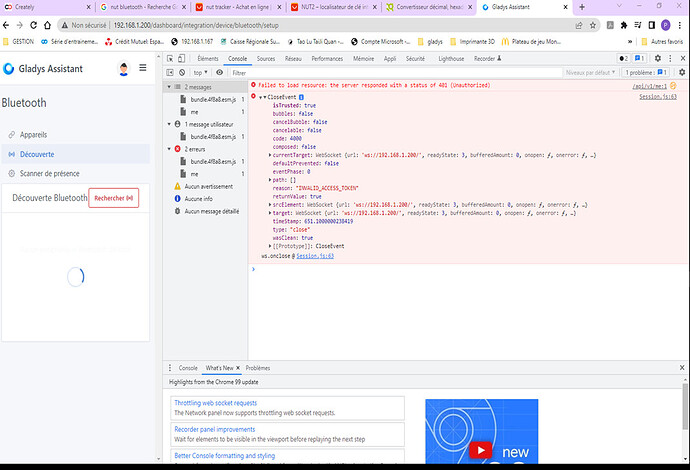Expand the currentTarget WebSocket property
The height and width of the screenshot is (470, 690).
(x=270, y=155)
